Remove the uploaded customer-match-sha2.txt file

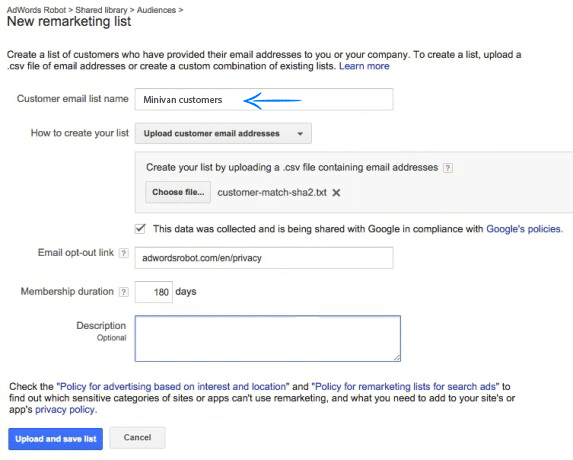(336, 193)
